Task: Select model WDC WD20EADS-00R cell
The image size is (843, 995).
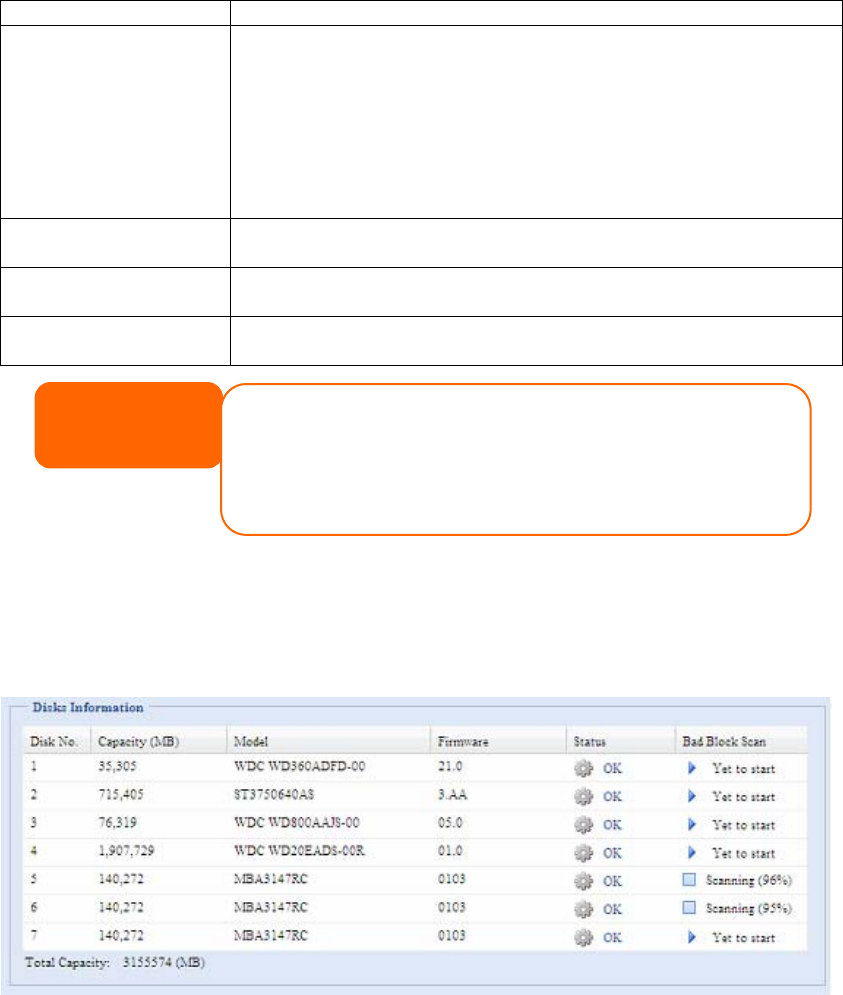Action: click(300, 850)
